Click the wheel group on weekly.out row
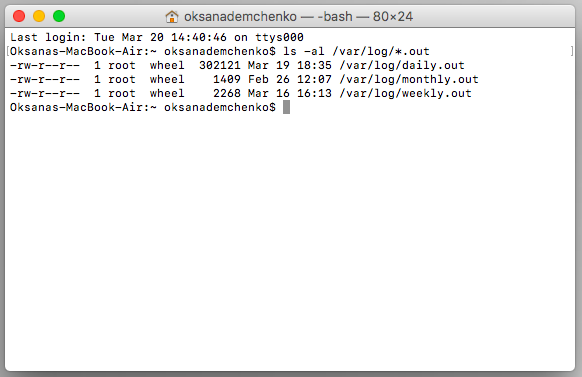Viewport: 582px width, 377px height. pyautogui.click(x=167, y=94)
